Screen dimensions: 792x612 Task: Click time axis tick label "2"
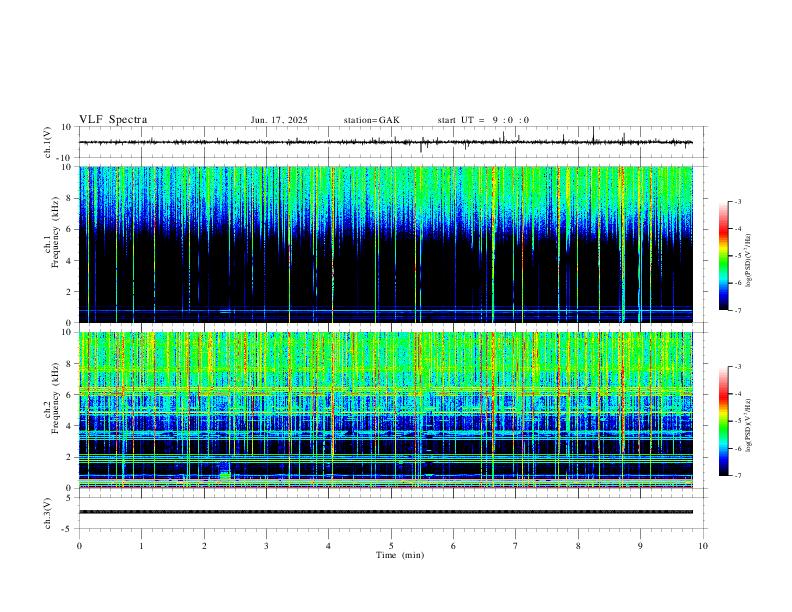coord(204,546)
